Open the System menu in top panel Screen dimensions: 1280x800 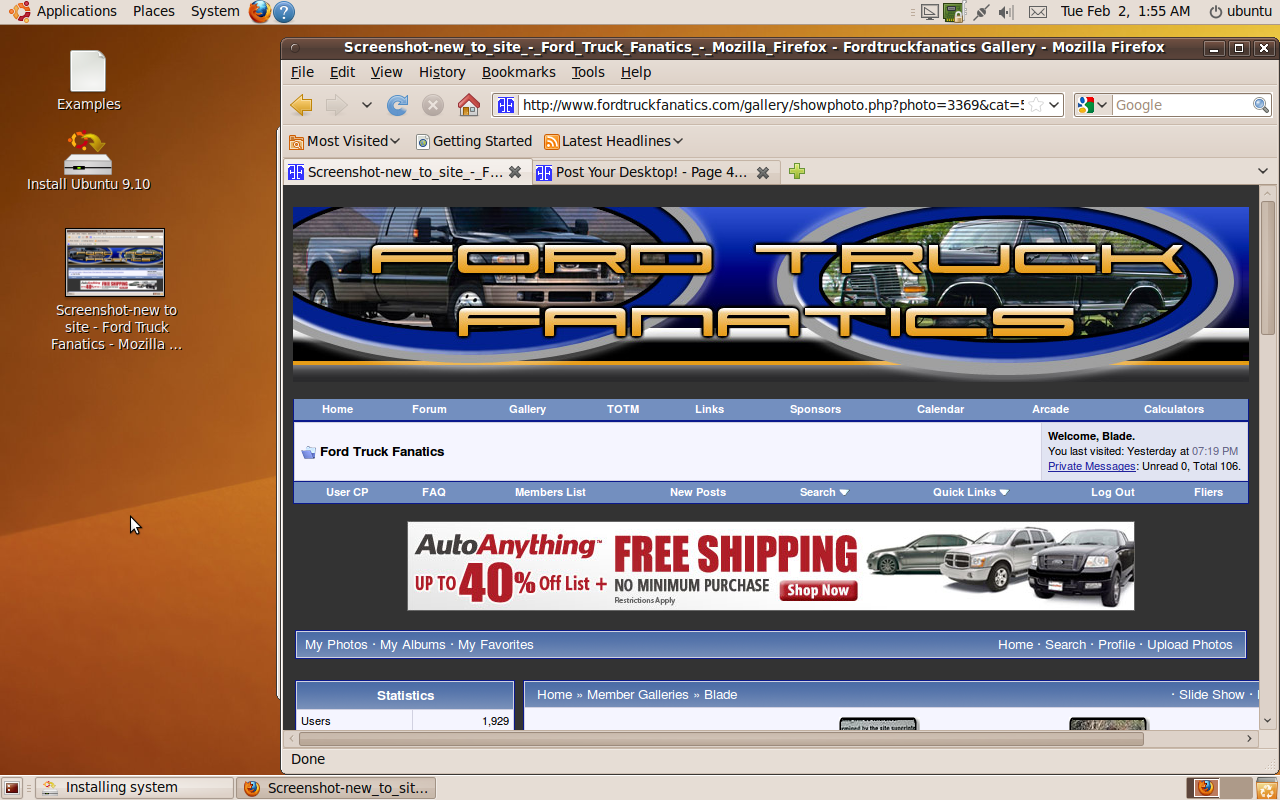tap(215, 11)
